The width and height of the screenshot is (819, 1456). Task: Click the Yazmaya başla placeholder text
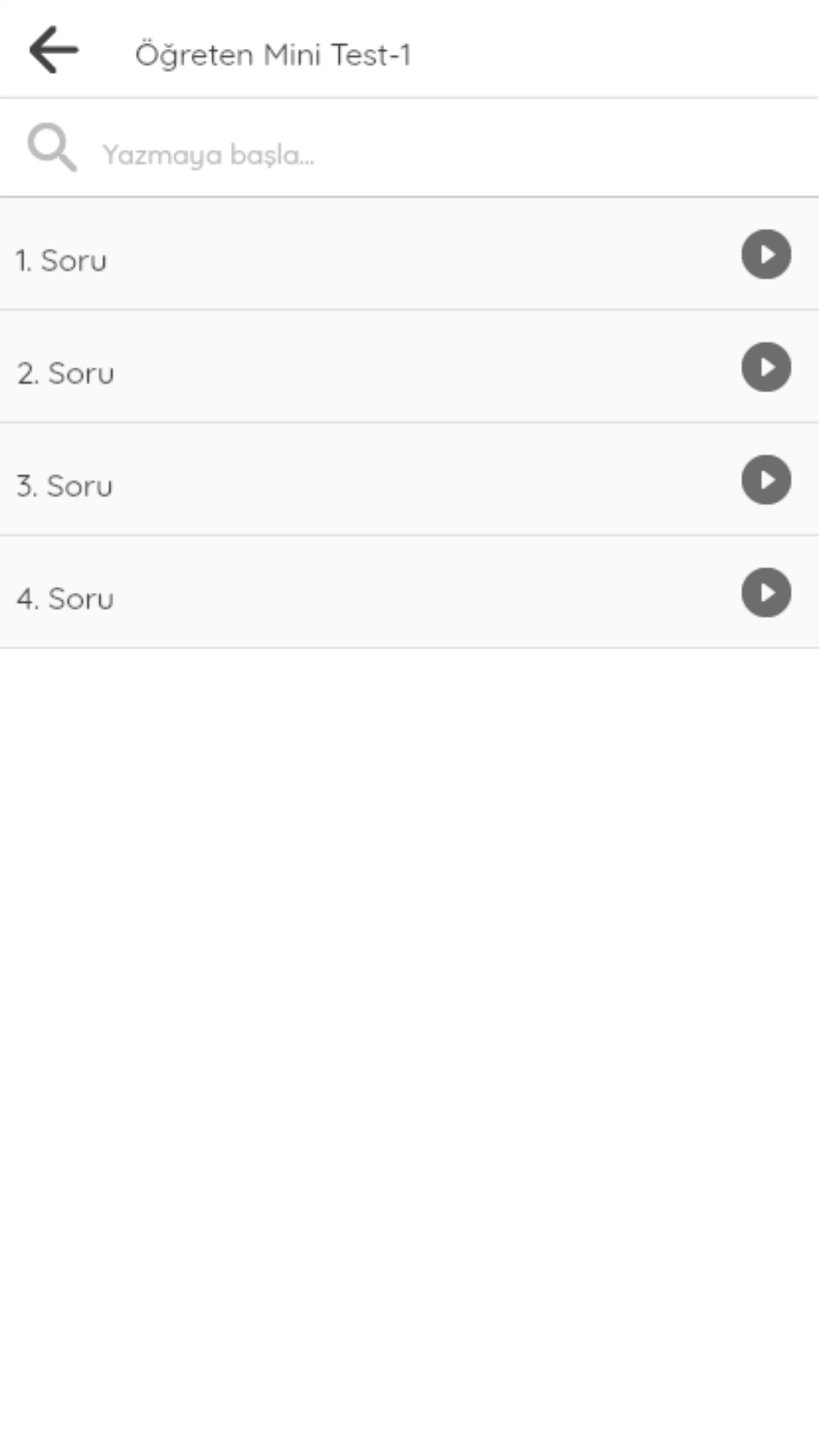click(208, 155)
